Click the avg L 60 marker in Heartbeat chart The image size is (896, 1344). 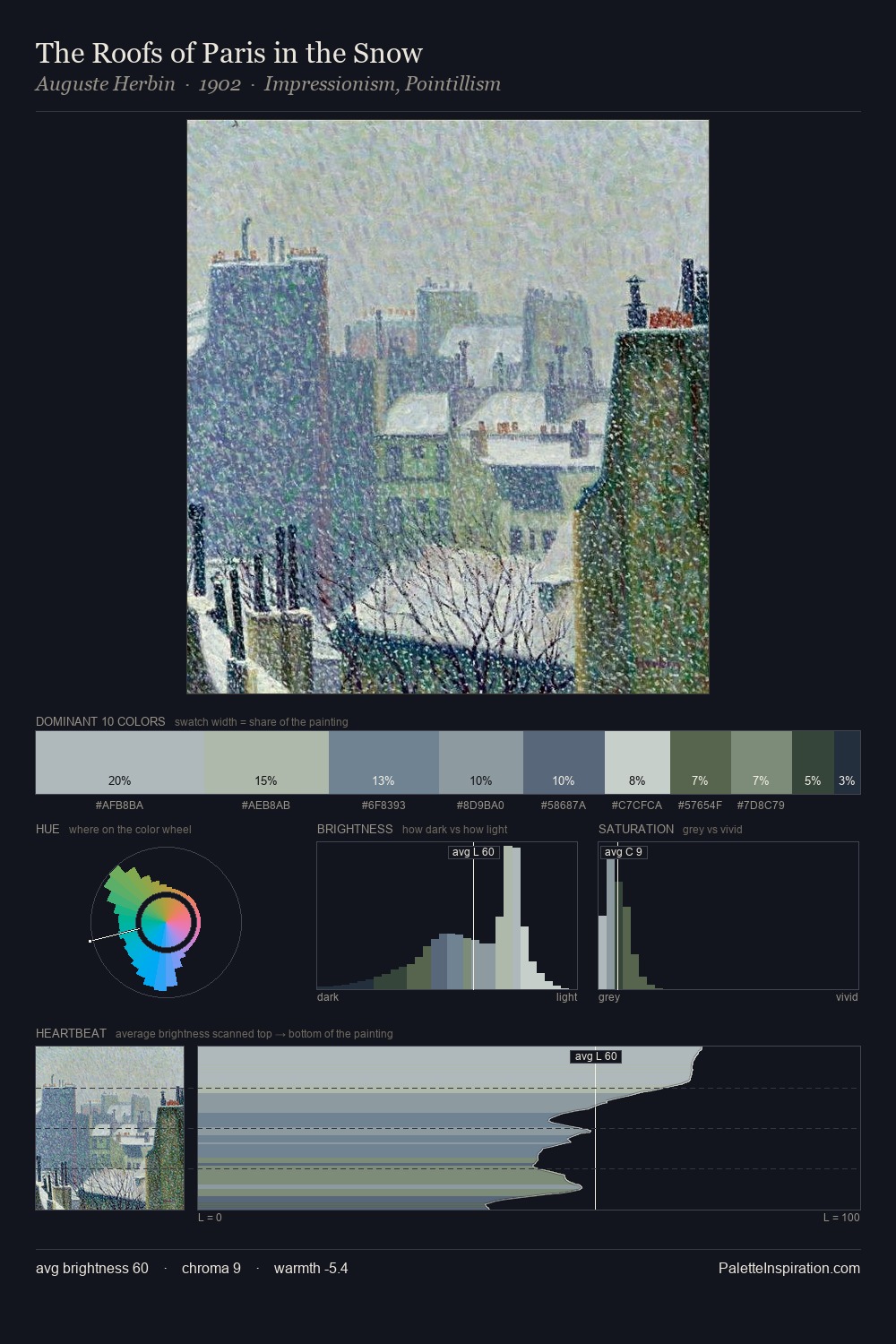tap(596, 1056)
